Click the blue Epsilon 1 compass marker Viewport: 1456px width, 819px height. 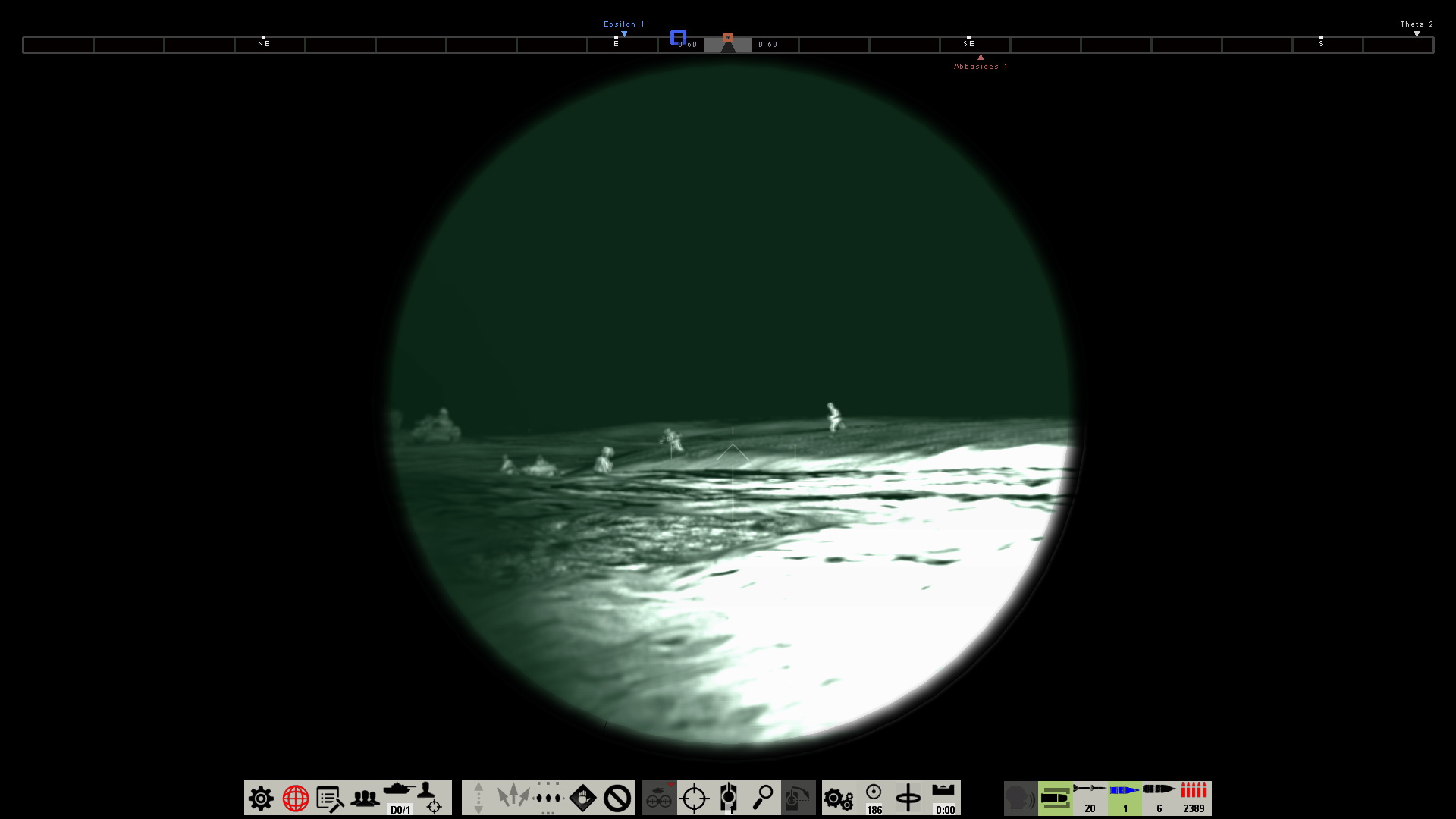pos(624,33)
